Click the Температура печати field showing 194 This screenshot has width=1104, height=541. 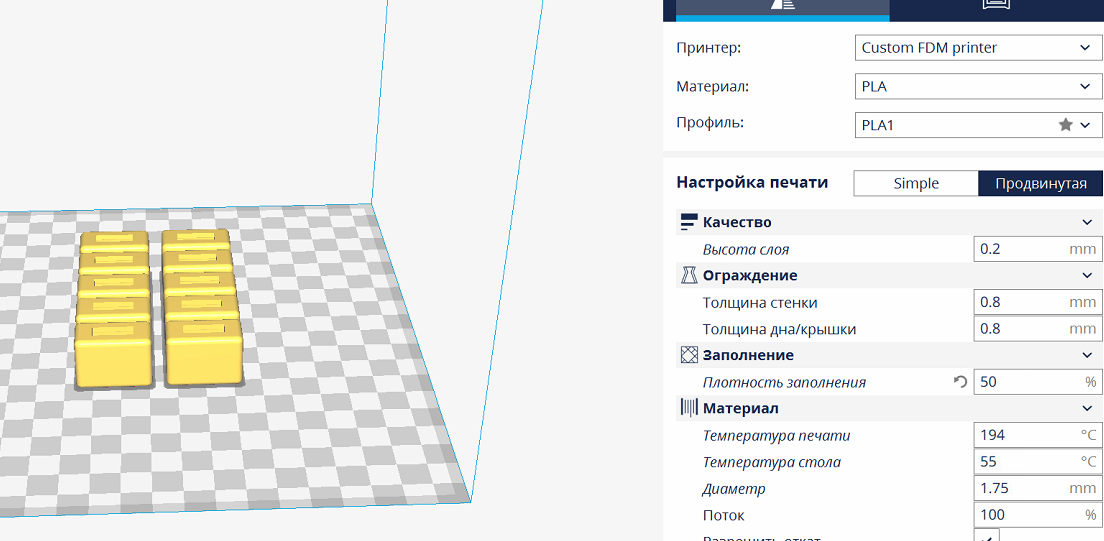click(1038, 435)
